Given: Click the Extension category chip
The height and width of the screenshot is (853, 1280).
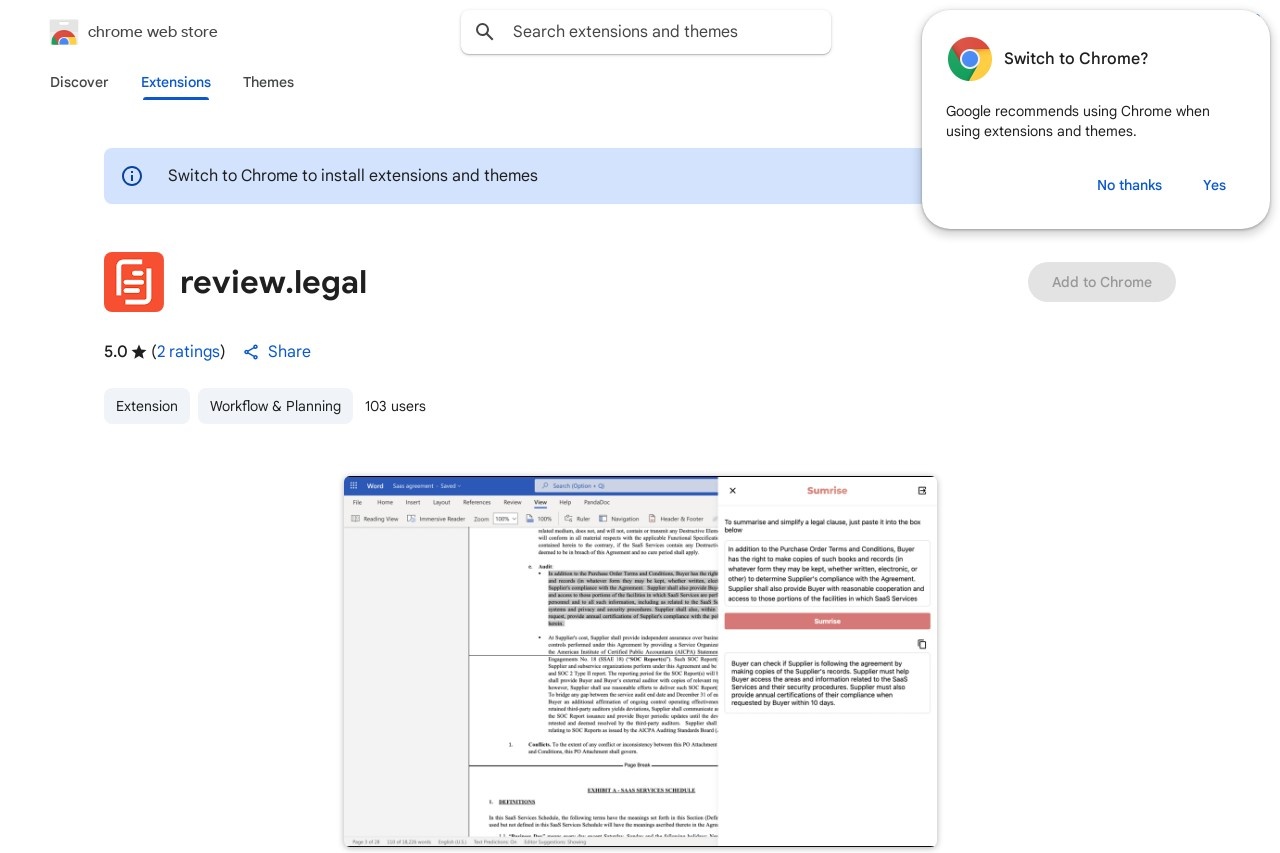Looking at the screenshot, I should tap(147, 406).
